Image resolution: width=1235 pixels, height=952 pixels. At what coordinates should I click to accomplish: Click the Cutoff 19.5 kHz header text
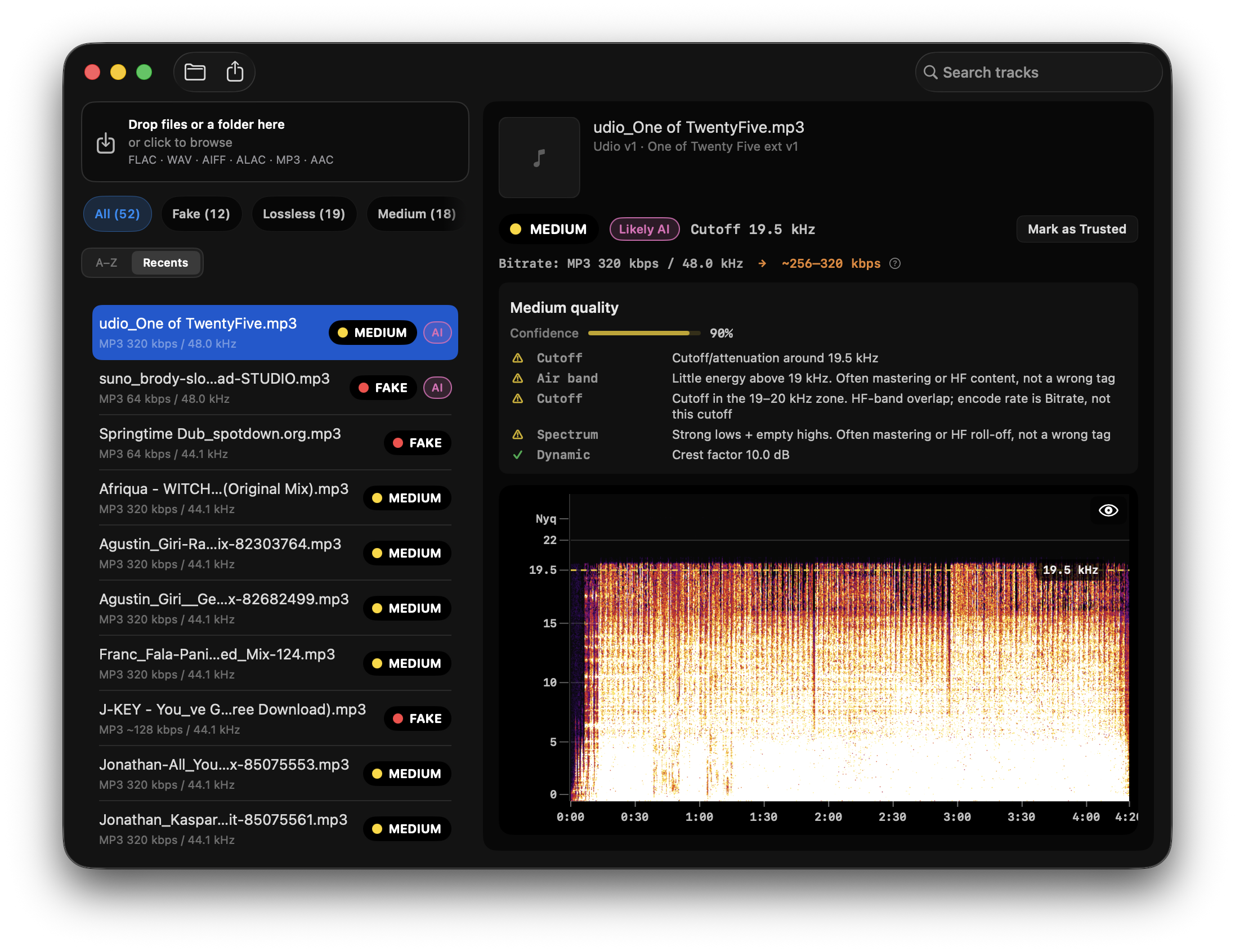click(753, 229)
